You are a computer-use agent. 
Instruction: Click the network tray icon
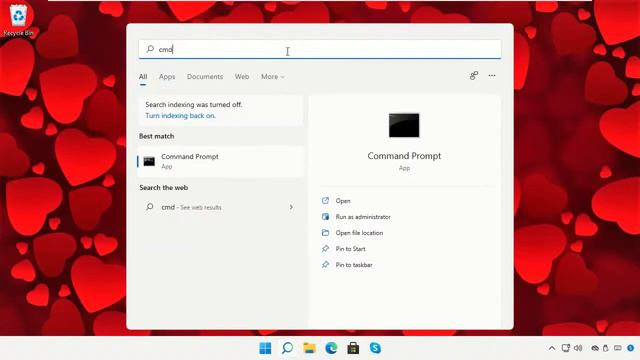click(566, 348)
